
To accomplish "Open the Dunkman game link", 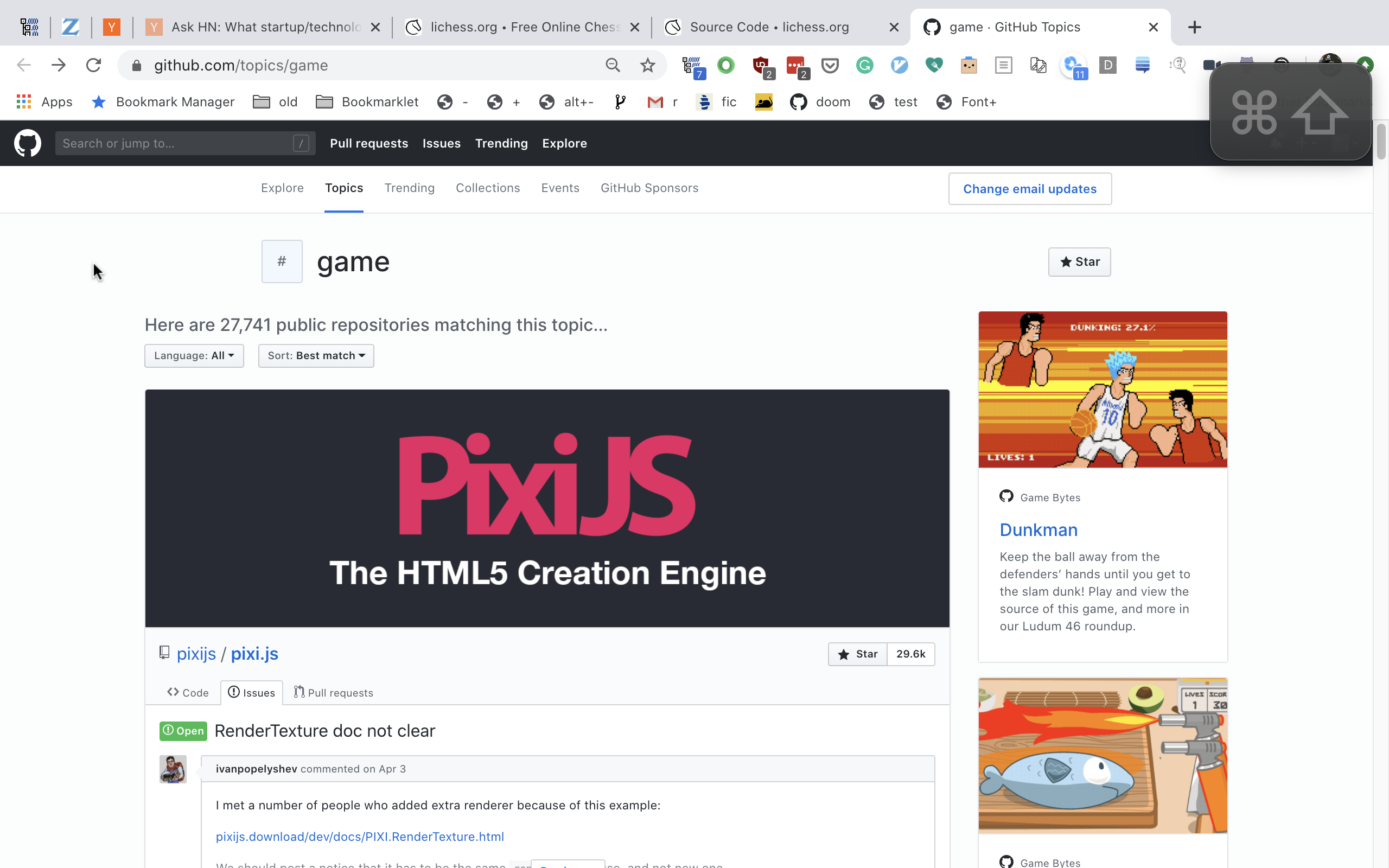I will tap(1038, 530).
